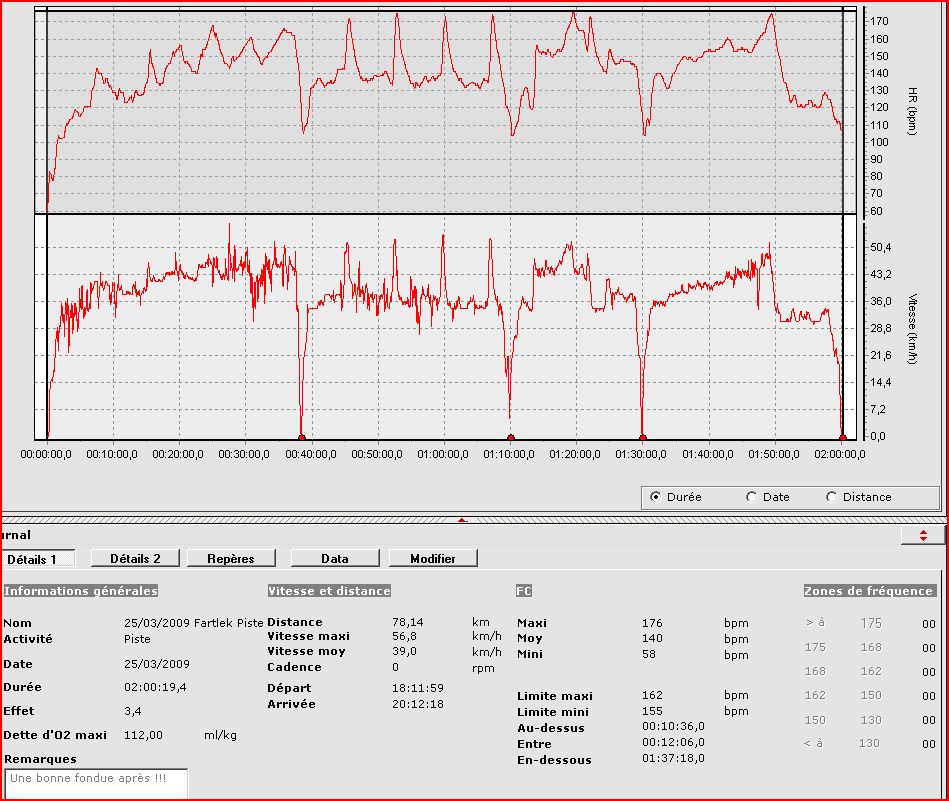Screen dimensions: 949x801
Task: Click the Zones de fréquence section header
Action: [x=869, y=590]
